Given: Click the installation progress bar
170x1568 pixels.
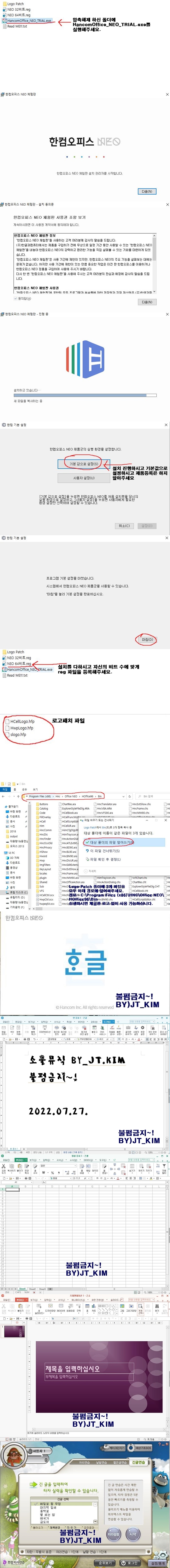Looking at the screenshot, I should (x=84, y=395).
